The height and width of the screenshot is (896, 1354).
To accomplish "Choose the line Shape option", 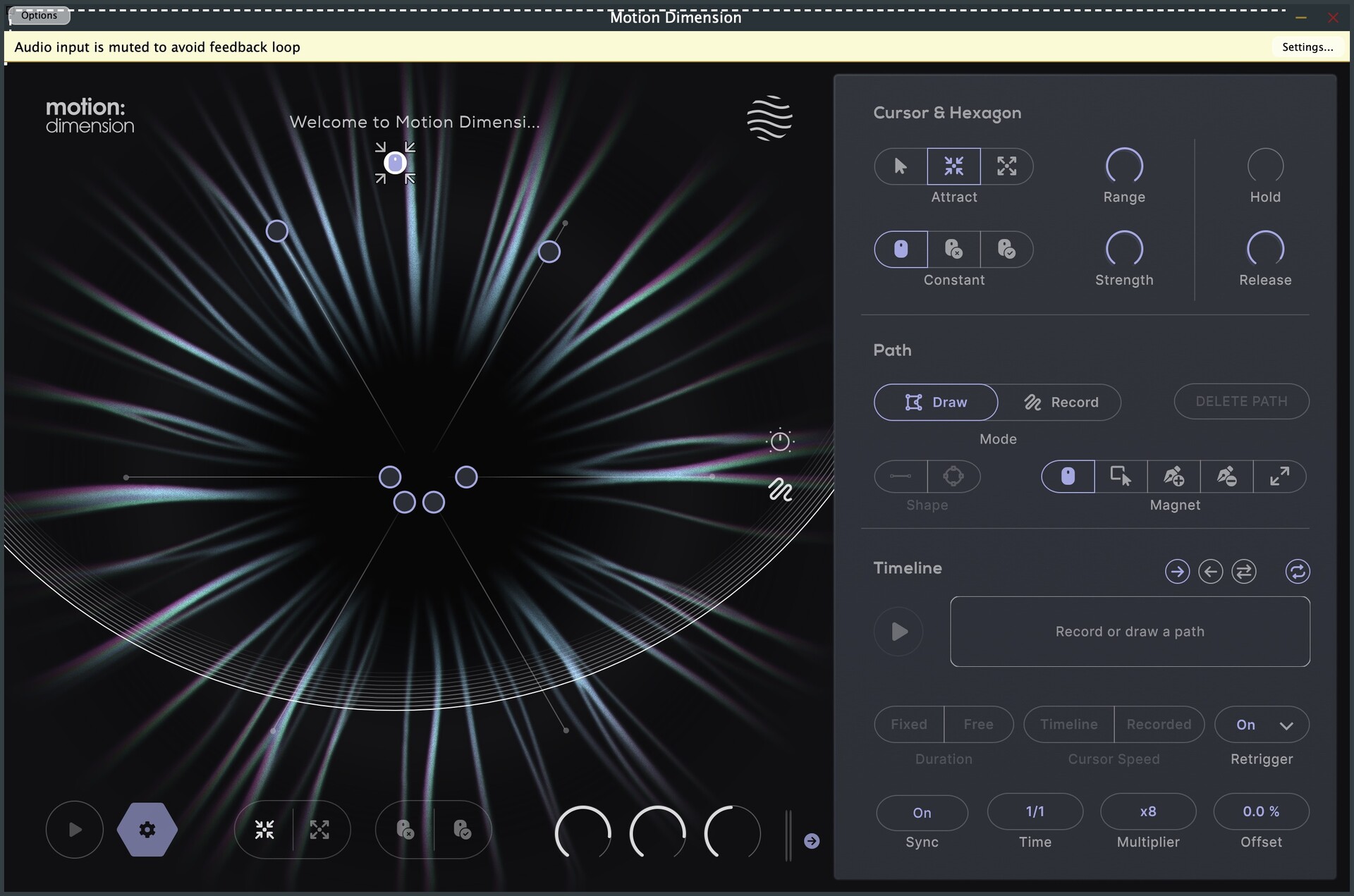I will point(901,476).
